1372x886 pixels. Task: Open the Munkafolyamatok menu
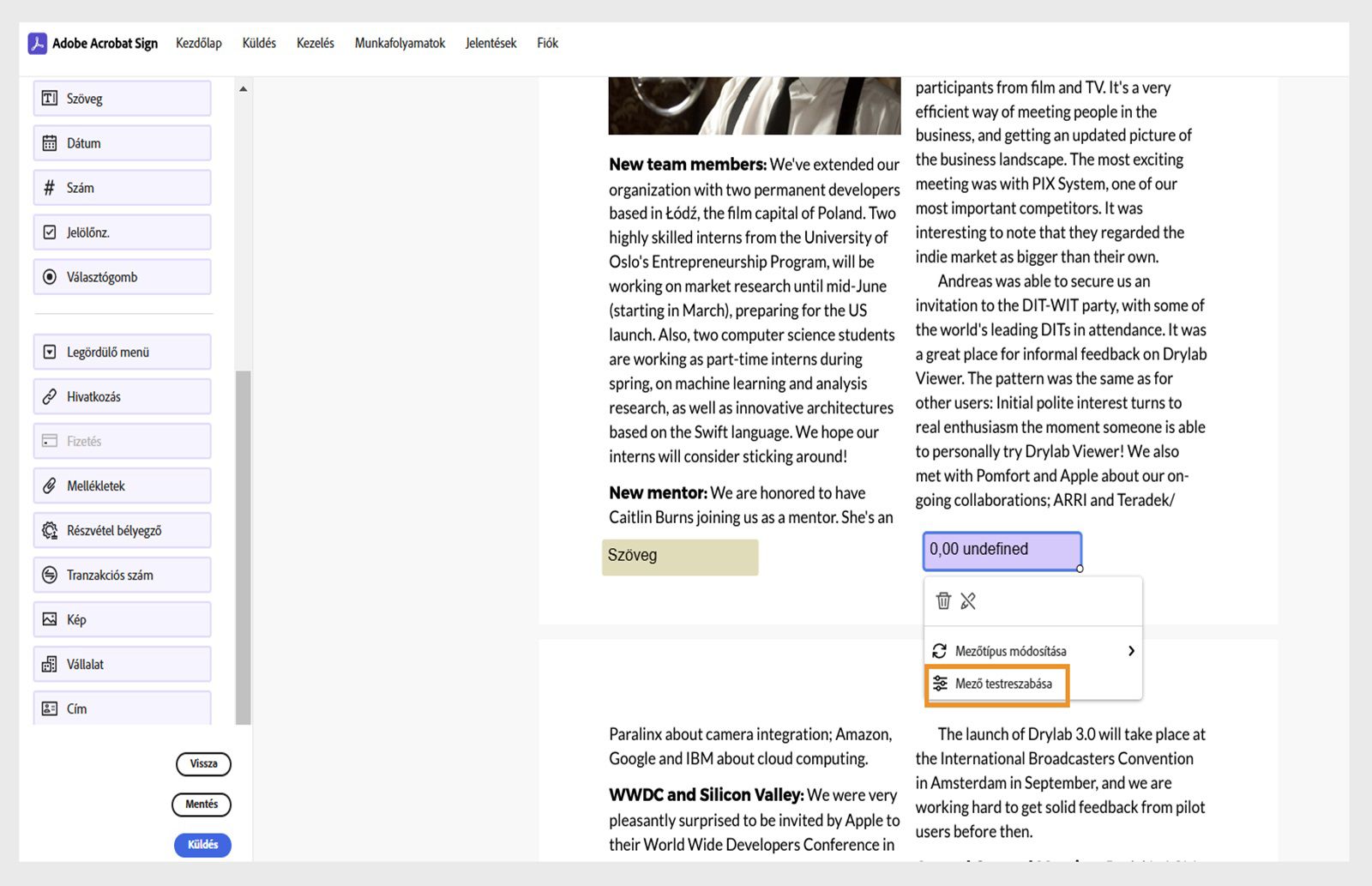click(400, 43)
